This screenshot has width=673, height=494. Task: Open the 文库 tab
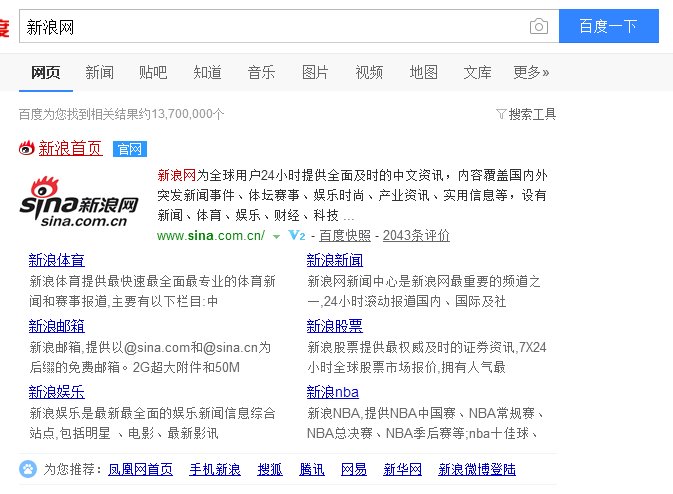(477, 72)
